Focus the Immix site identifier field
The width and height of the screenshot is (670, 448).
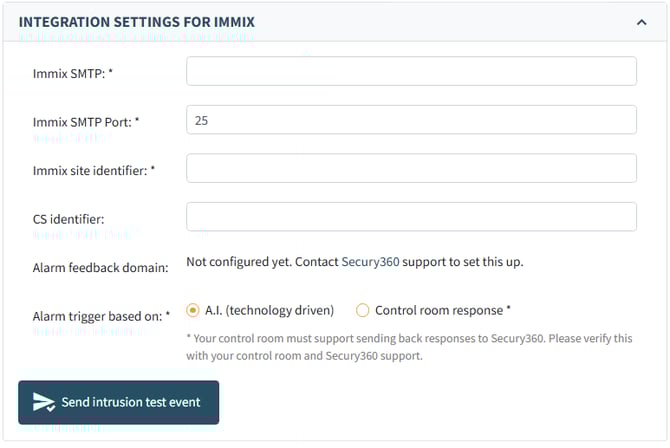coord(411,168)
